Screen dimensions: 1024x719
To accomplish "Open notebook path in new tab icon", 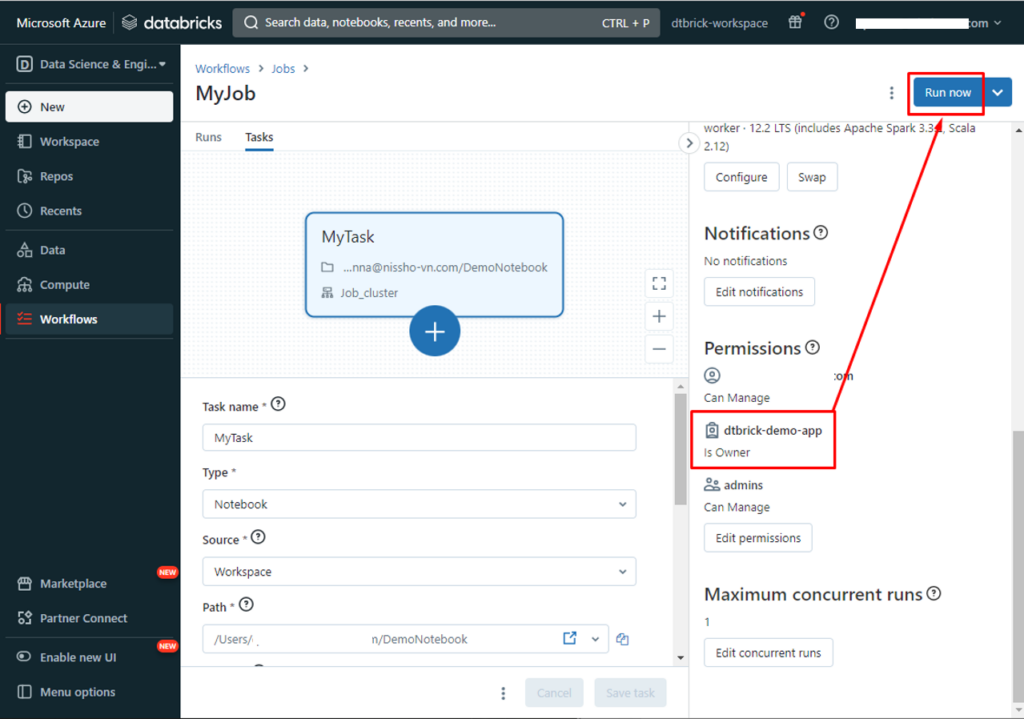I will pos(570,639).
